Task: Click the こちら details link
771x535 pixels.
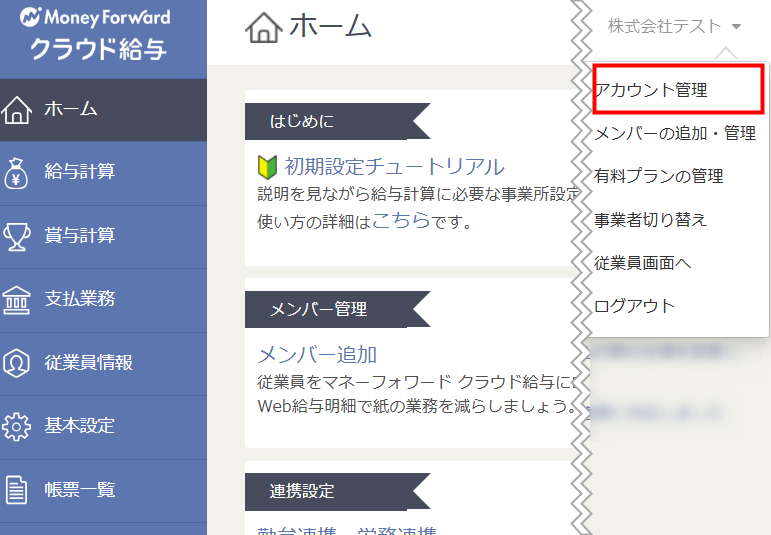Action: click(x=401, y=221)
